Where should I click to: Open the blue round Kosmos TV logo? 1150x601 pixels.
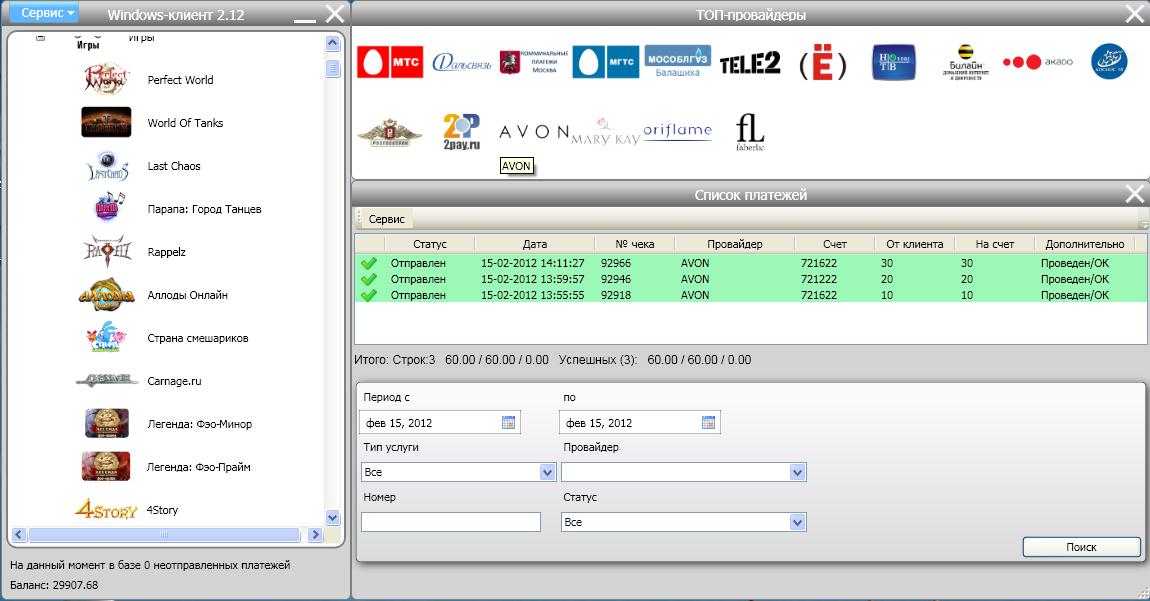tap(1109, 62)
